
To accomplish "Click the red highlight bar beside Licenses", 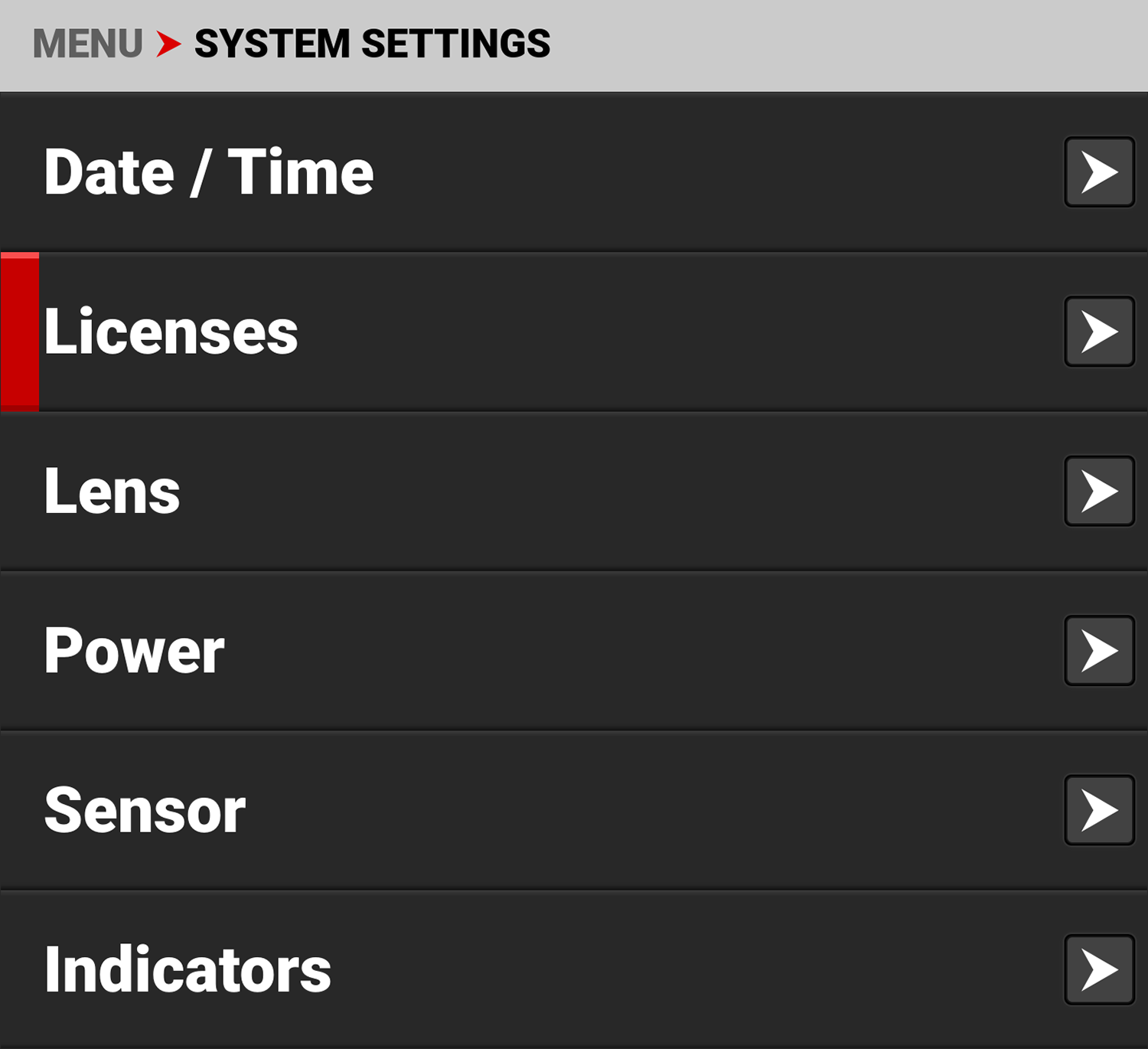I will [20, 332].
